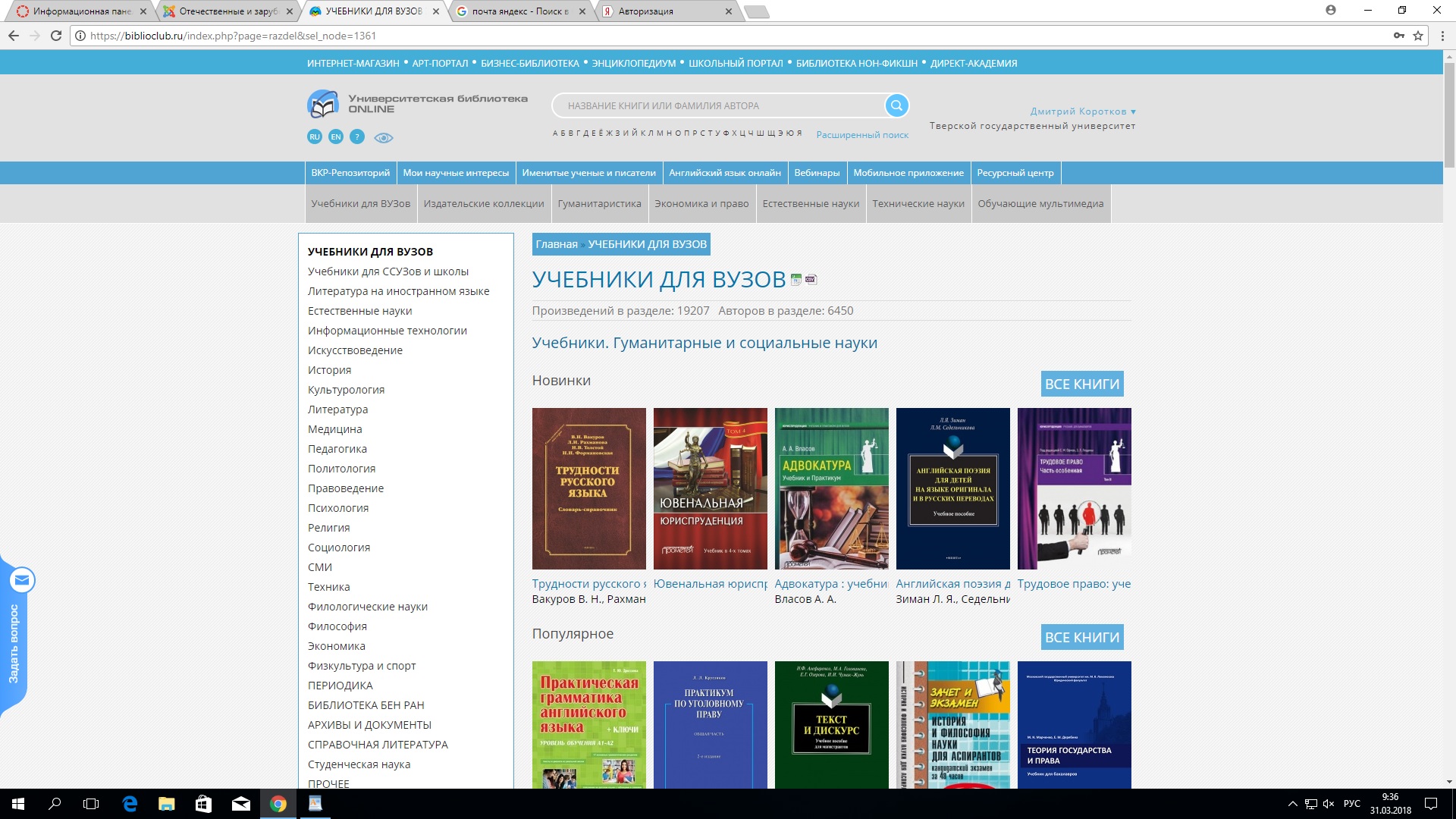Viewport: 1456px width, 819px height.
Task: Click Расширенный поиск link
Action: click(862, 135)
